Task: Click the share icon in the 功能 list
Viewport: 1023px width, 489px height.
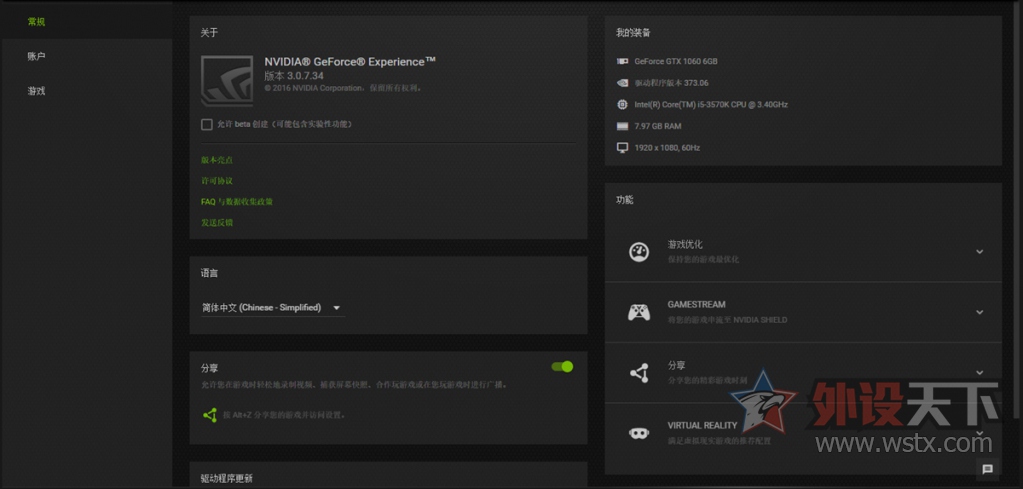Action: (639, 373)
